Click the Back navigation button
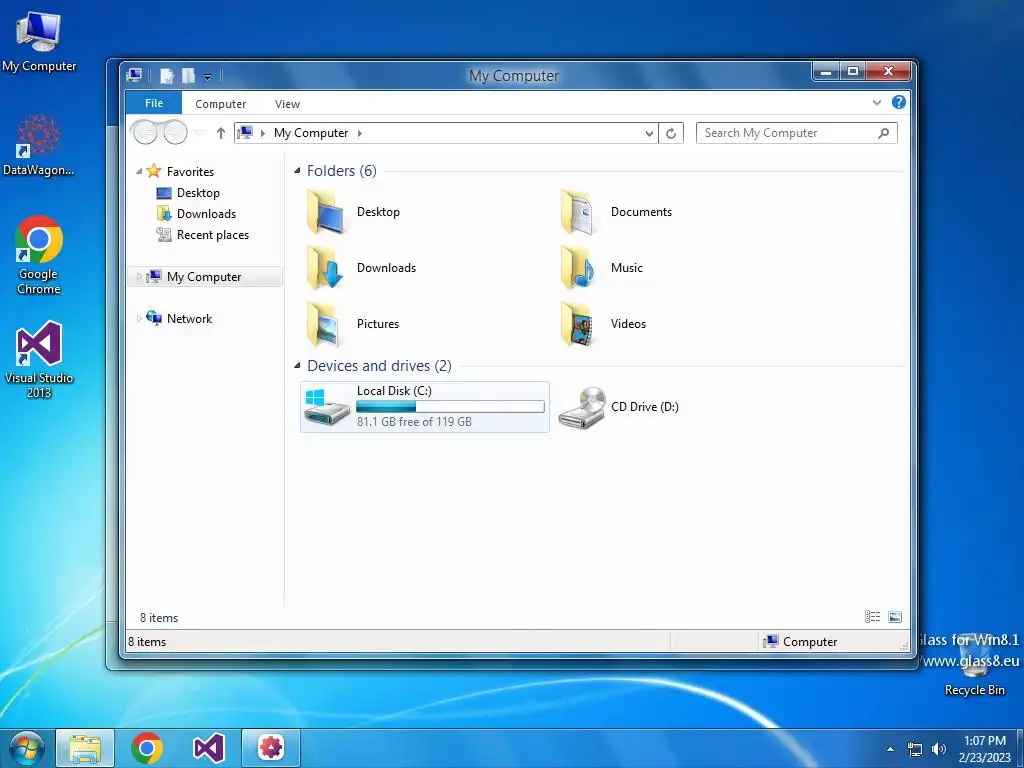Viewport: 1024px width, 768px height. [x=145, y=133]
